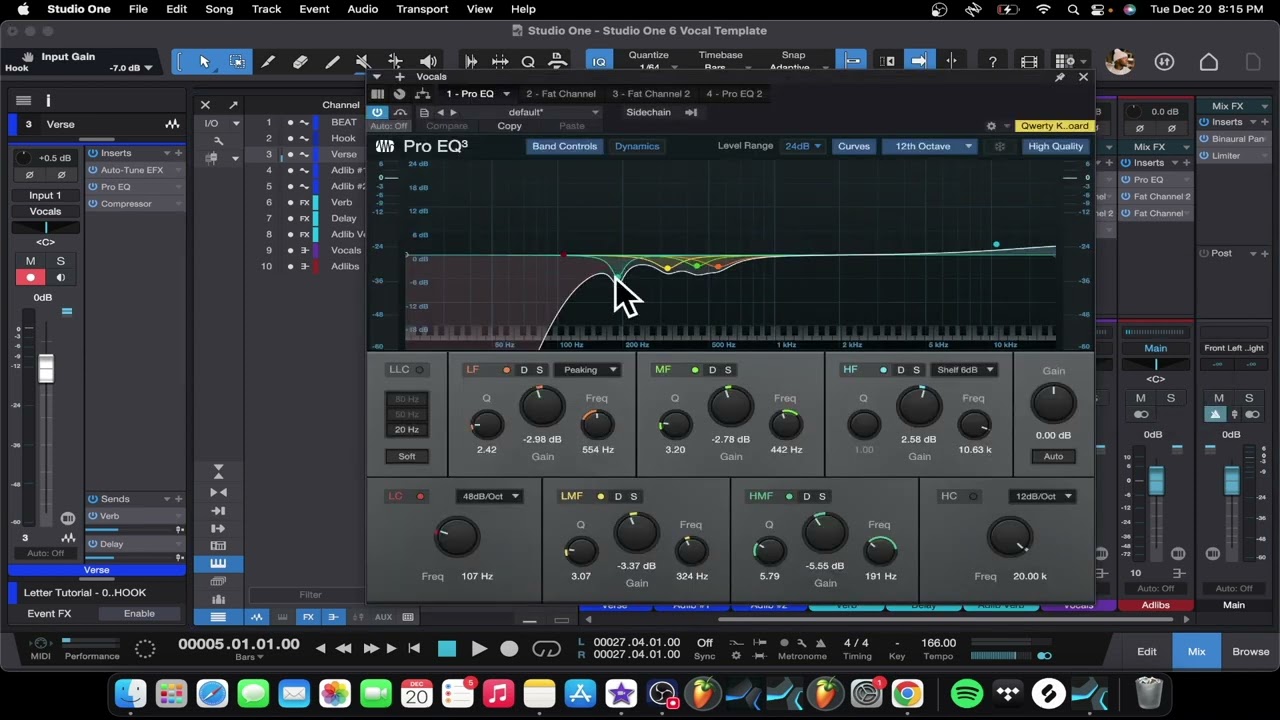The height and width of the screenshot is (720, 1280).
Task: Click the IQ quantize button
Action: coord(599,62)
